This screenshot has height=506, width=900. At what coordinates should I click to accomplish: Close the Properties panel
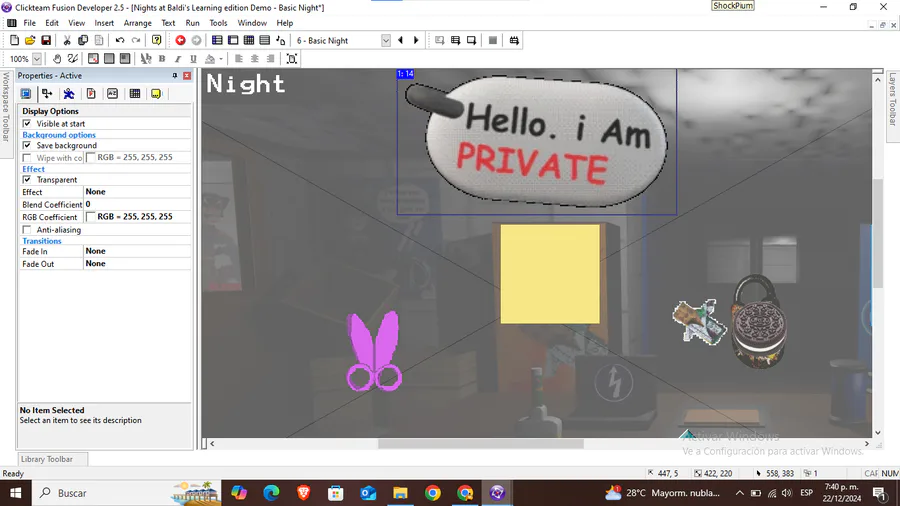pos(187,76)
